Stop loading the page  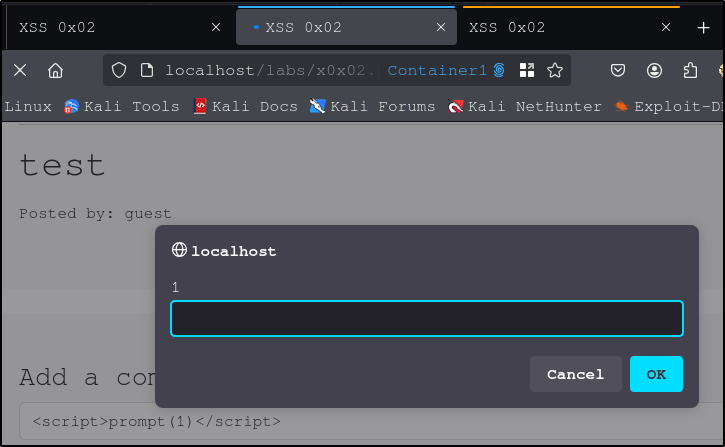[x=20, y=70]
